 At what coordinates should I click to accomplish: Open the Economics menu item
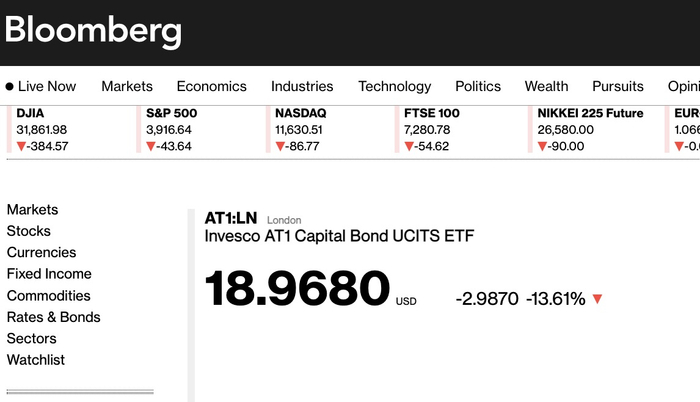pyautogui.click(x=211, y=87)
